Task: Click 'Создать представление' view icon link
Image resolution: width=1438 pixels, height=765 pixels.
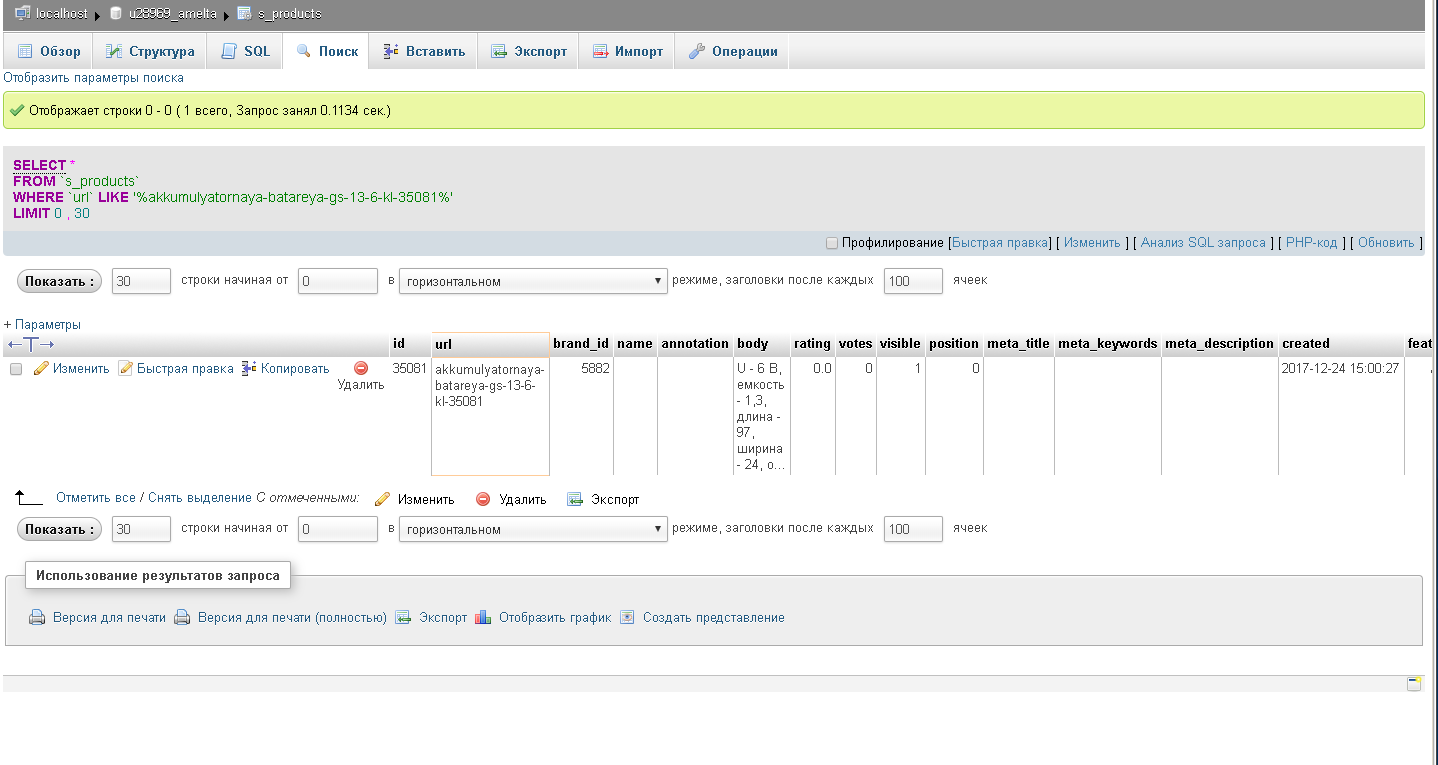Action: click(702, 617)
